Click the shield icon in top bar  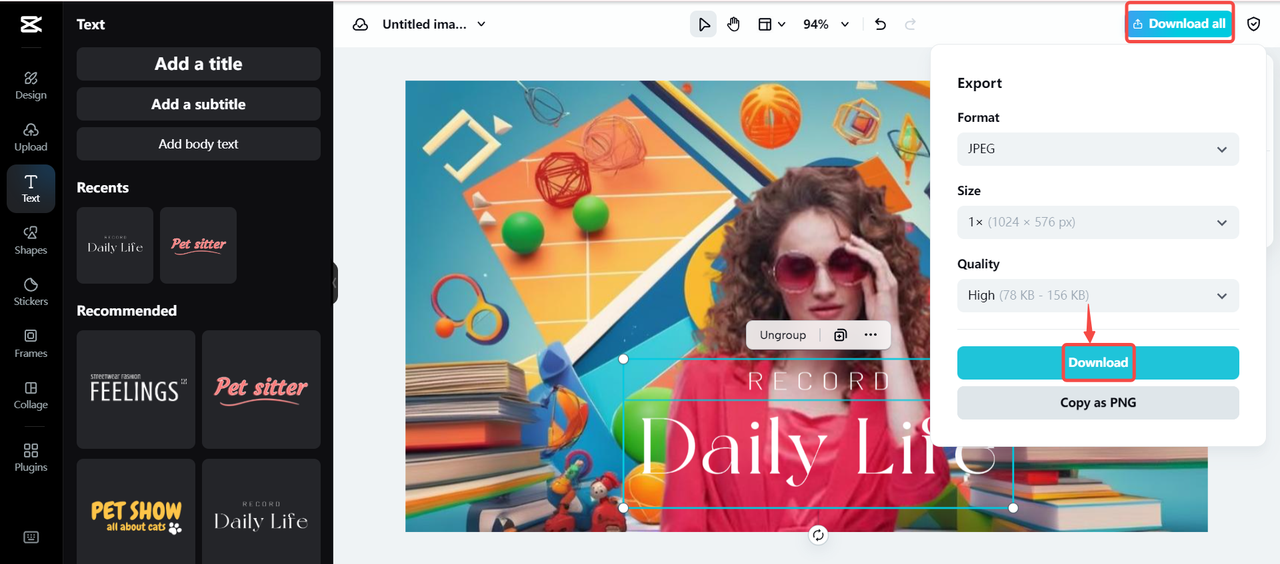(x=1253, y=24)
